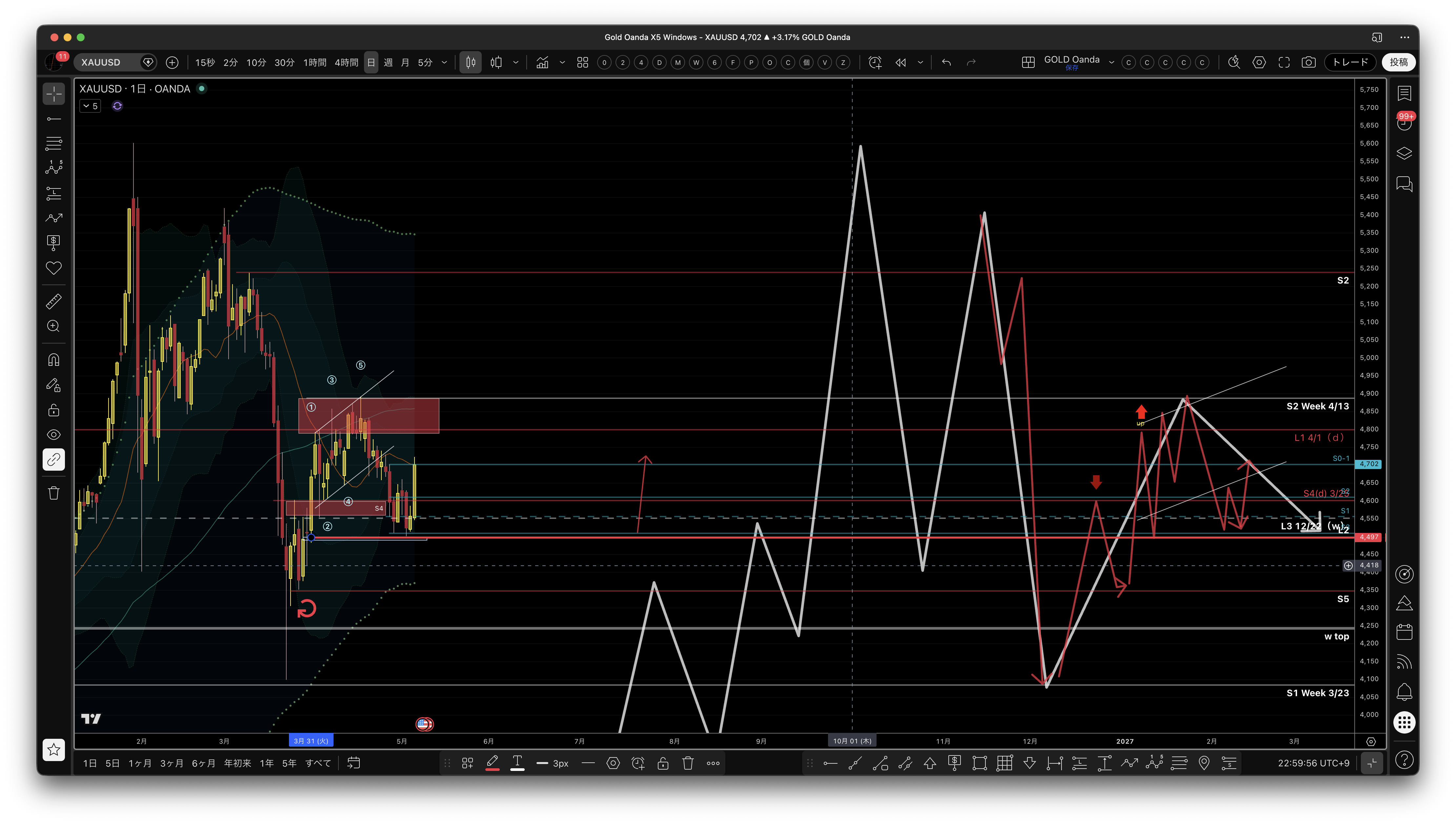Start bar replay with the rewind icon
1456x824 pixels.
901,62
